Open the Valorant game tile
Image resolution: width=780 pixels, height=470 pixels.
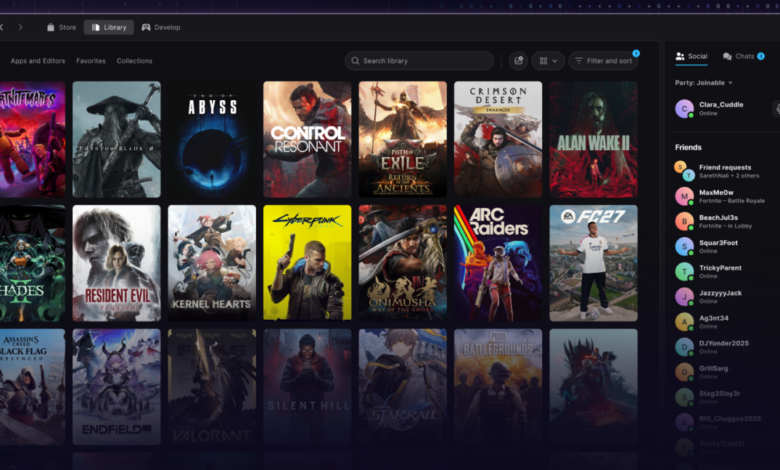[212, 386]
